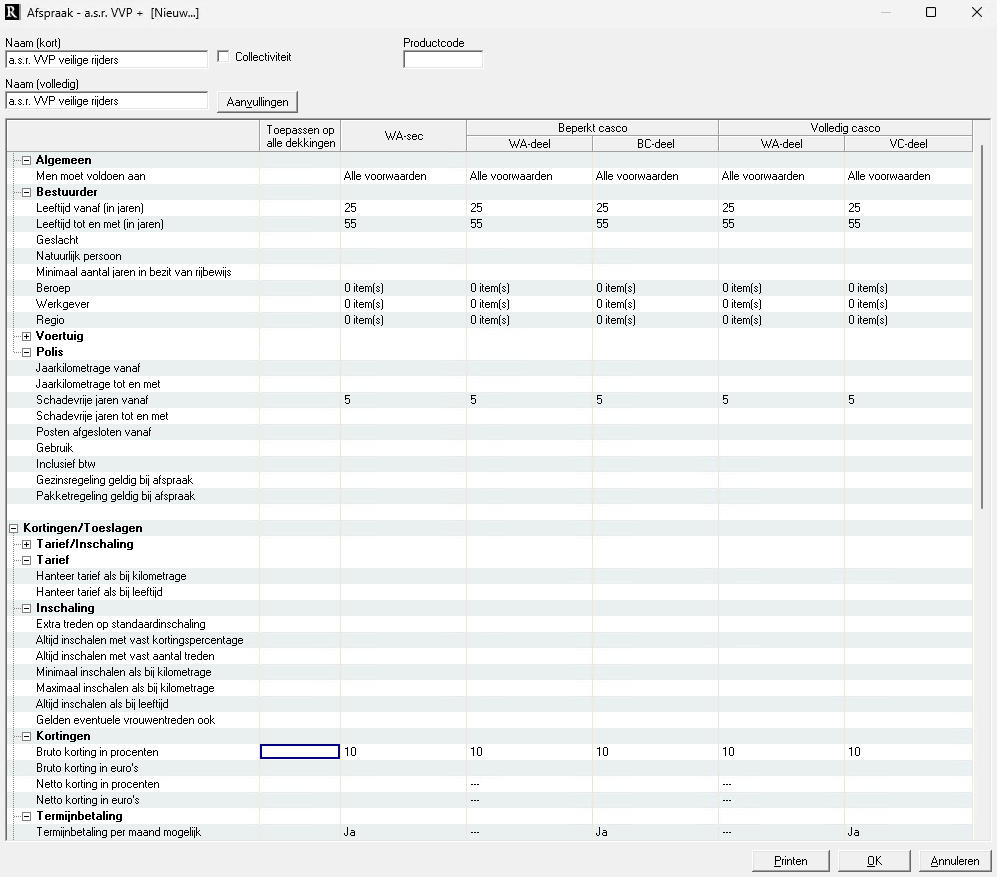Focus the Naam (kort) field
This screenshot has height=877, width=997.
coord(106,60)
